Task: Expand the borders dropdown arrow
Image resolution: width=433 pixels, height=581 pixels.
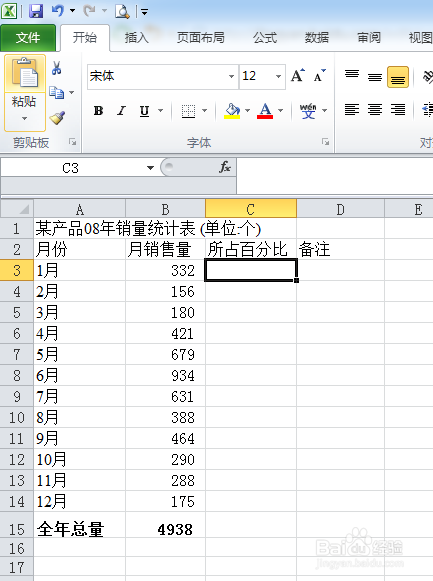Action: pyautogui.click(x=204, y=110)
